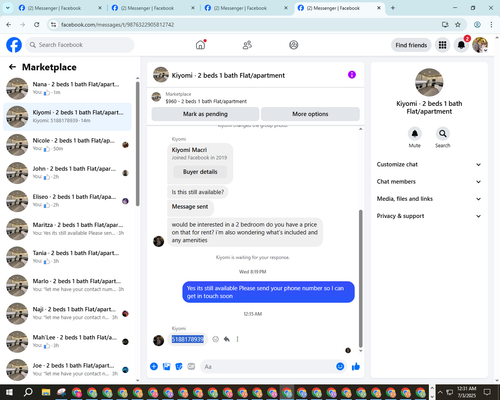Show hidden system tray icons
The height and width of the screenshot is (400, 500).
click(440, 392)
